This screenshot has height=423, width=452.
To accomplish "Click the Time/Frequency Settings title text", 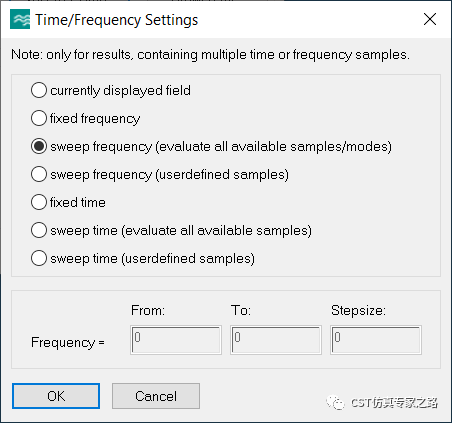I will pyautogui.click(x=117, y=20).
